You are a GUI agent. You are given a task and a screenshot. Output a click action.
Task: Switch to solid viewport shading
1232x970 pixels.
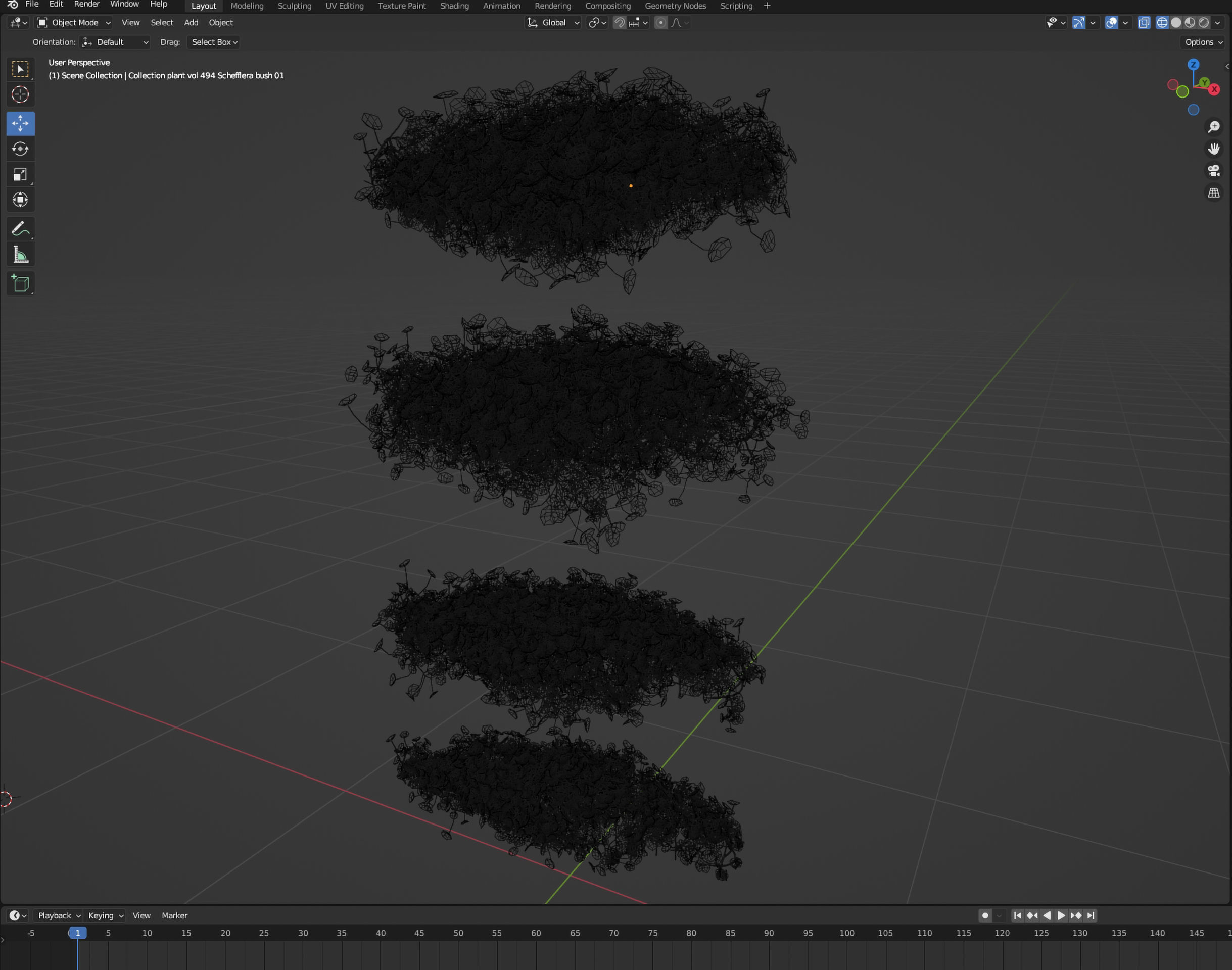coord(1176,23)
